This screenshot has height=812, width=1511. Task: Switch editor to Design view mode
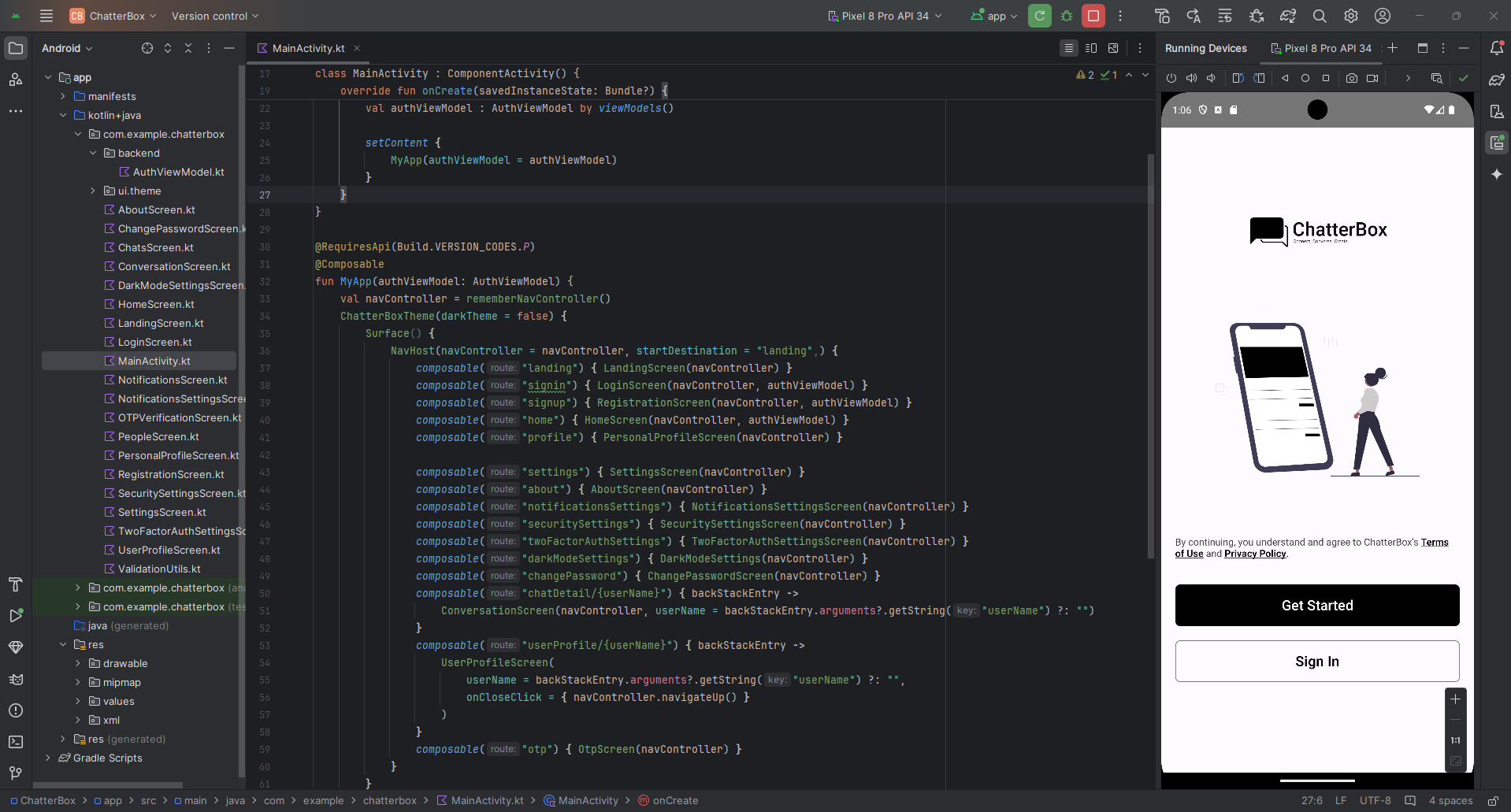pyautogui.click(x=1113, y=48)
